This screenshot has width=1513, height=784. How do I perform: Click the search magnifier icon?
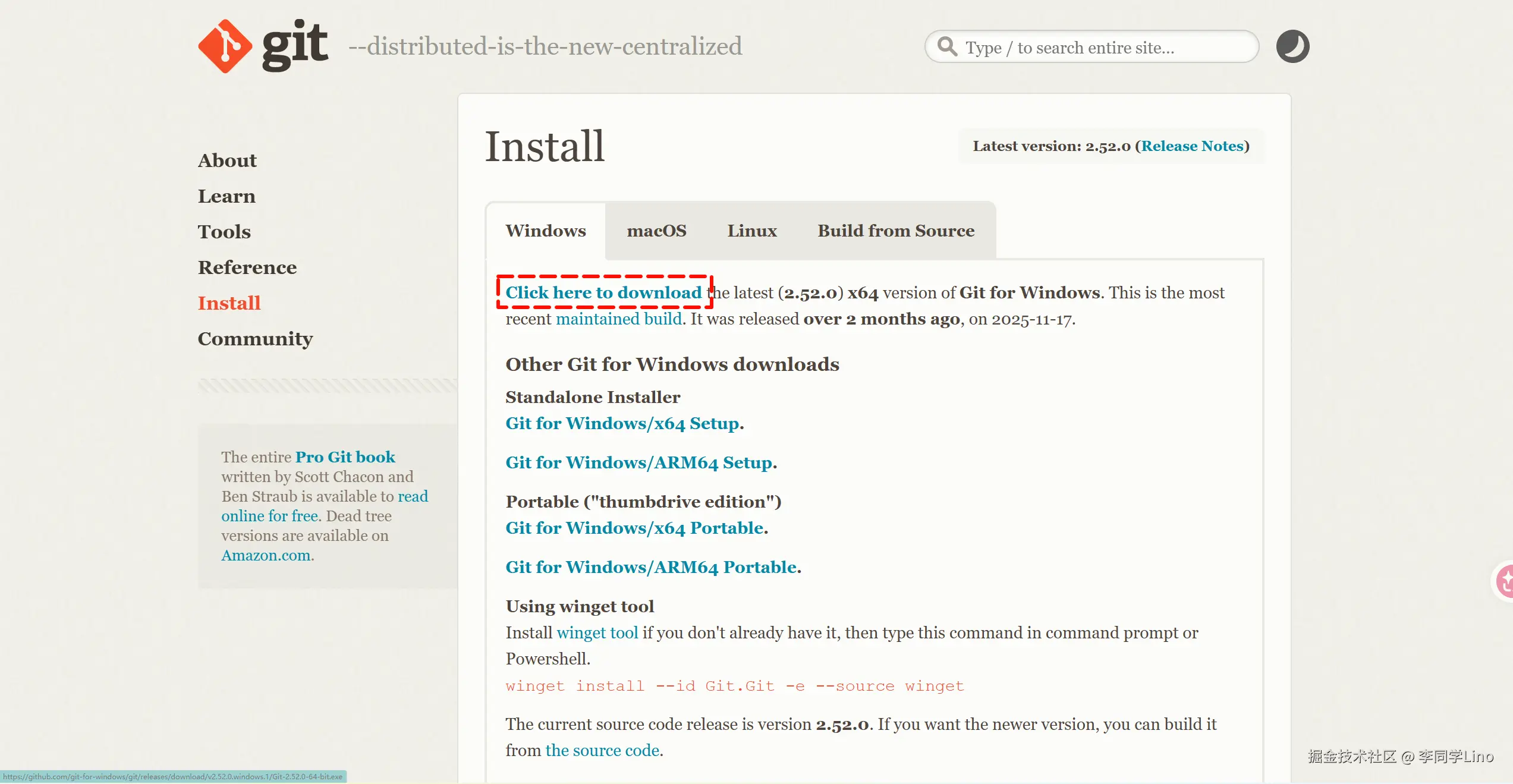(x=947, y=46)
